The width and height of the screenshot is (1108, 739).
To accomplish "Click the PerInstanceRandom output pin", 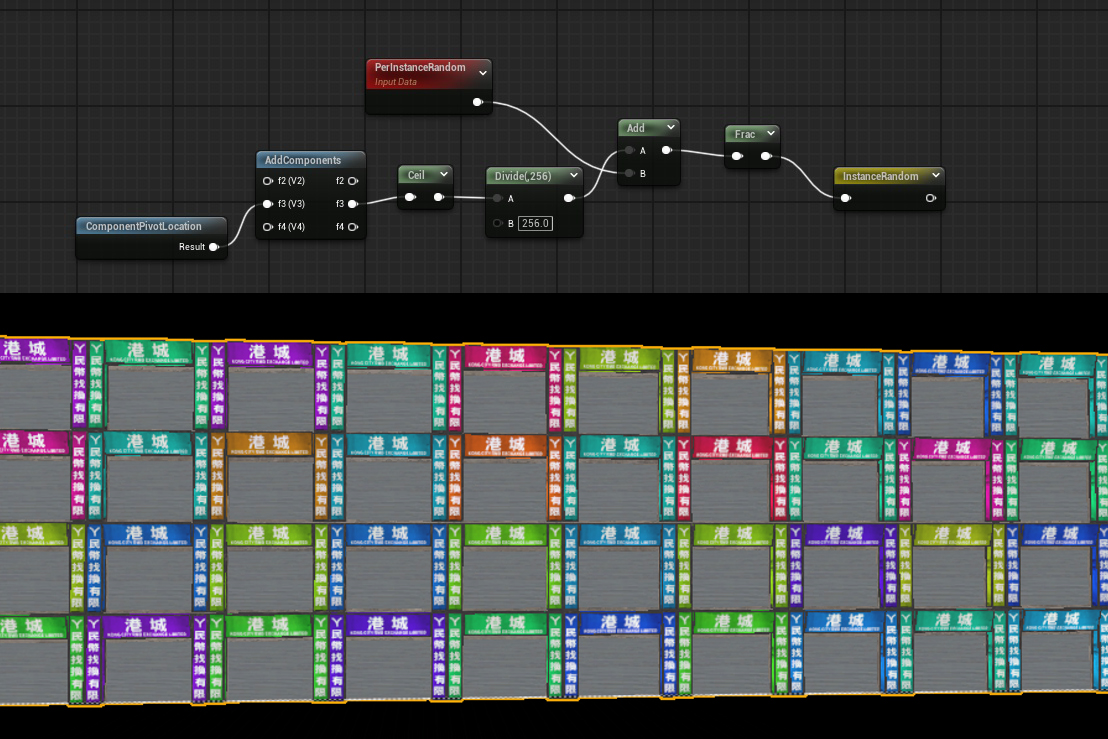I will 478,102.
